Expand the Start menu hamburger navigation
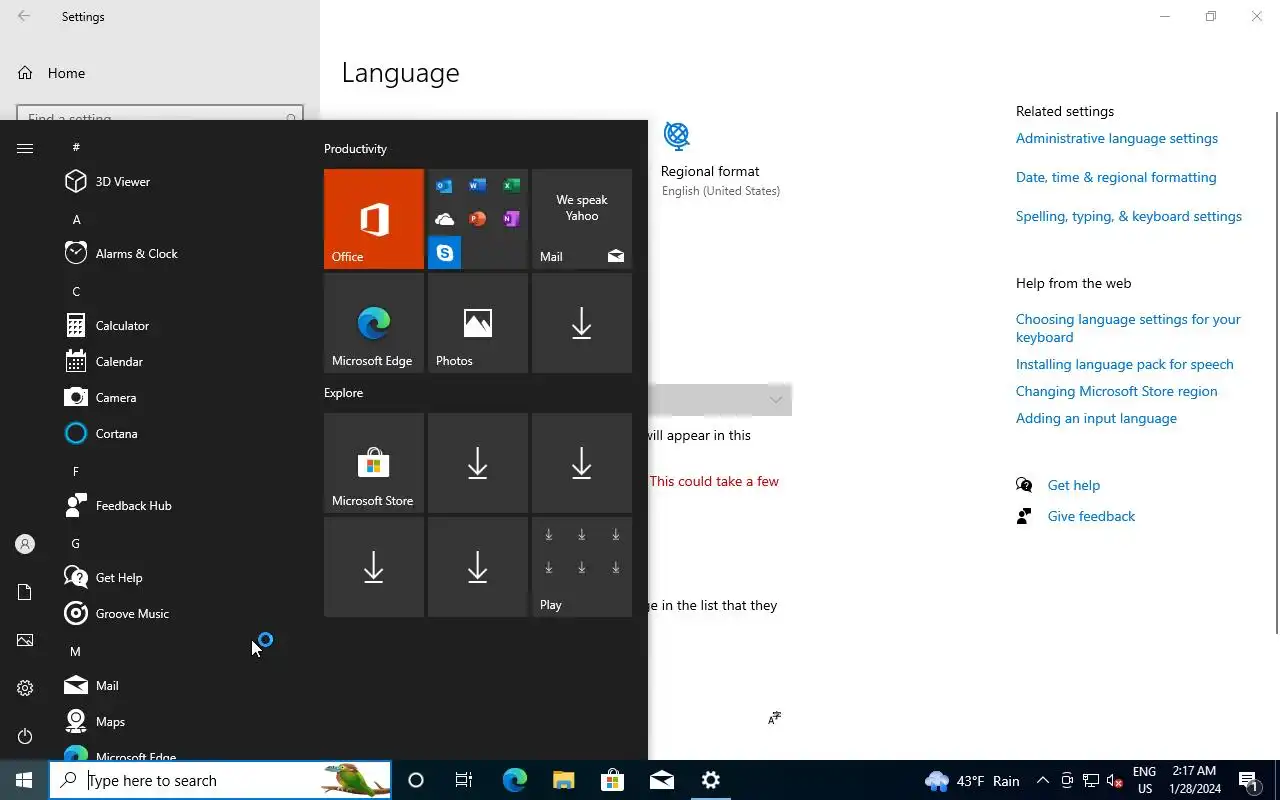Viewport: 1280px width, 800px height. click(25, 148)
